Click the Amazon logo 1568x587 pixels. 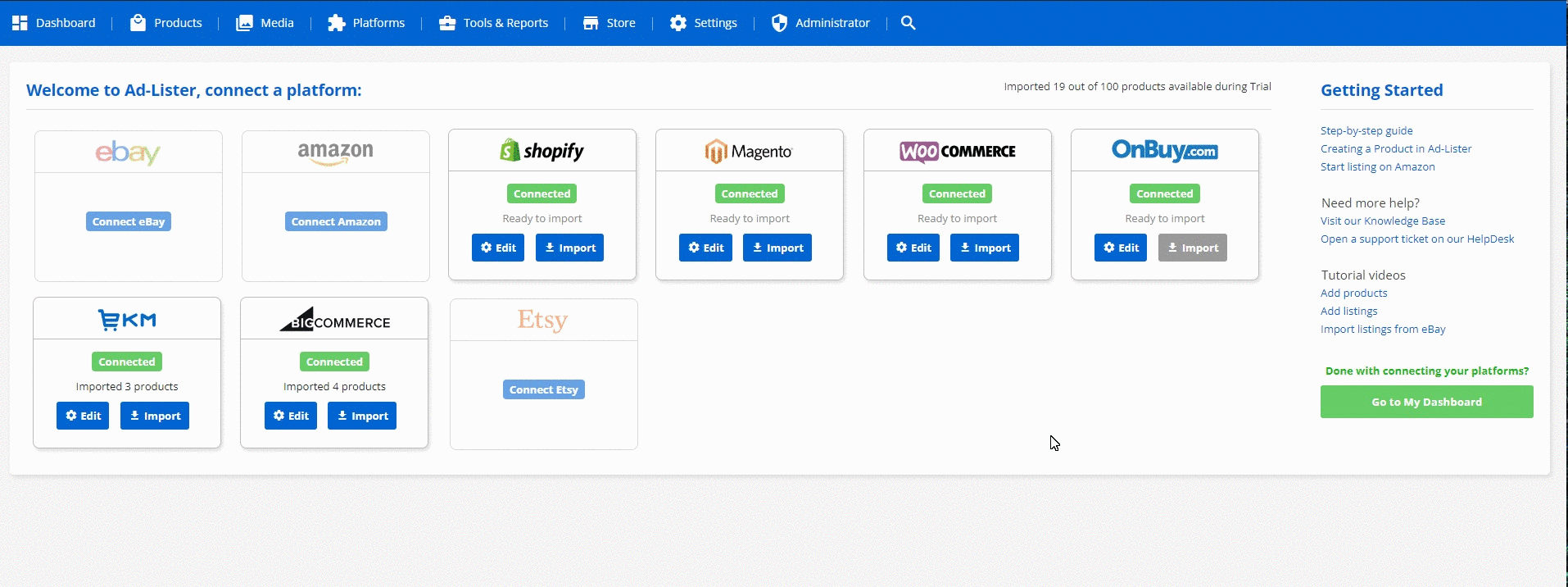(x=335, y=152)
